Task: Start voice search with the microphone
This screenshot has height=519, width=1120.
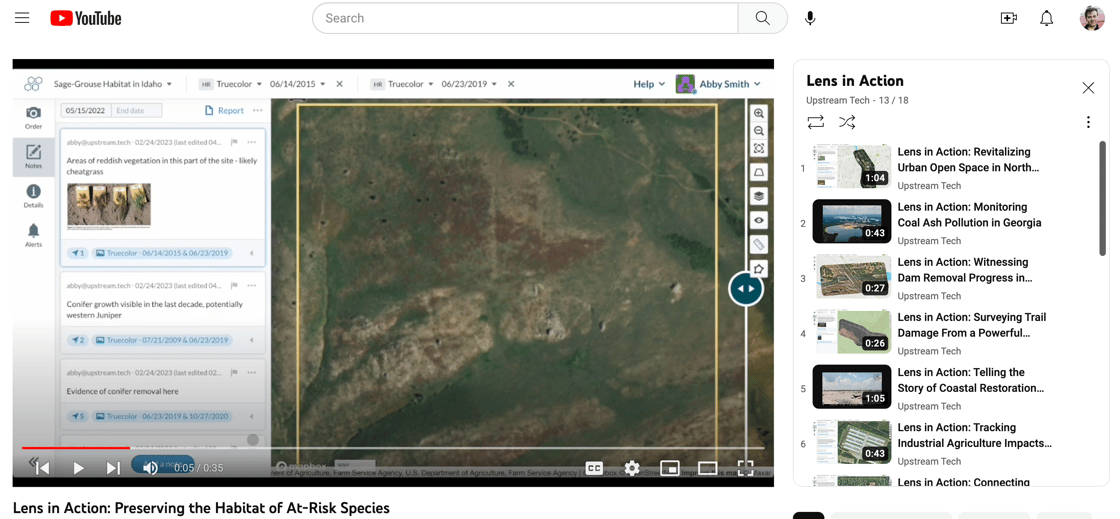Action: (810, 19)
